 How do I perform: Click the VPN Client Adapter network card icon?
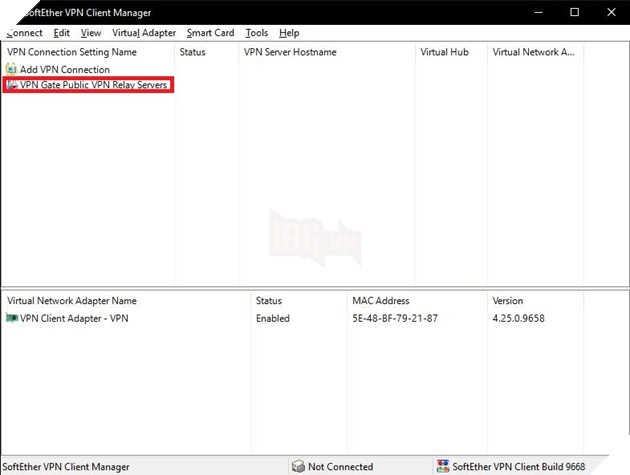coord(12,318)
